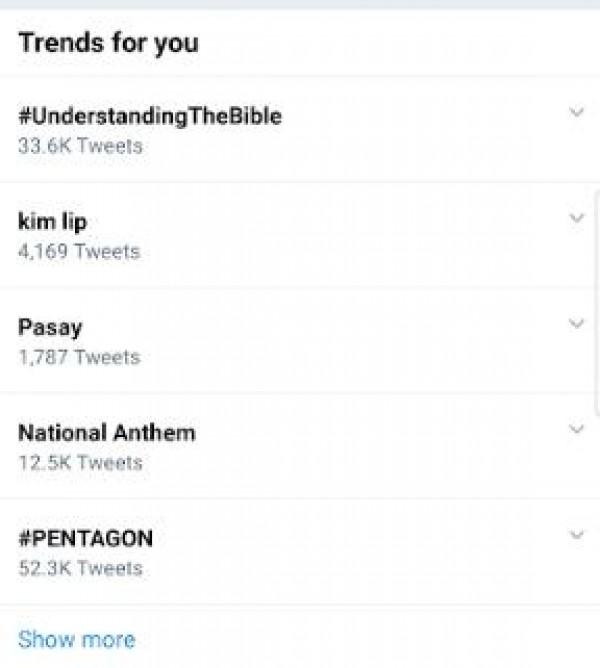Click the 12.5K Tweets count

point(81,463)
